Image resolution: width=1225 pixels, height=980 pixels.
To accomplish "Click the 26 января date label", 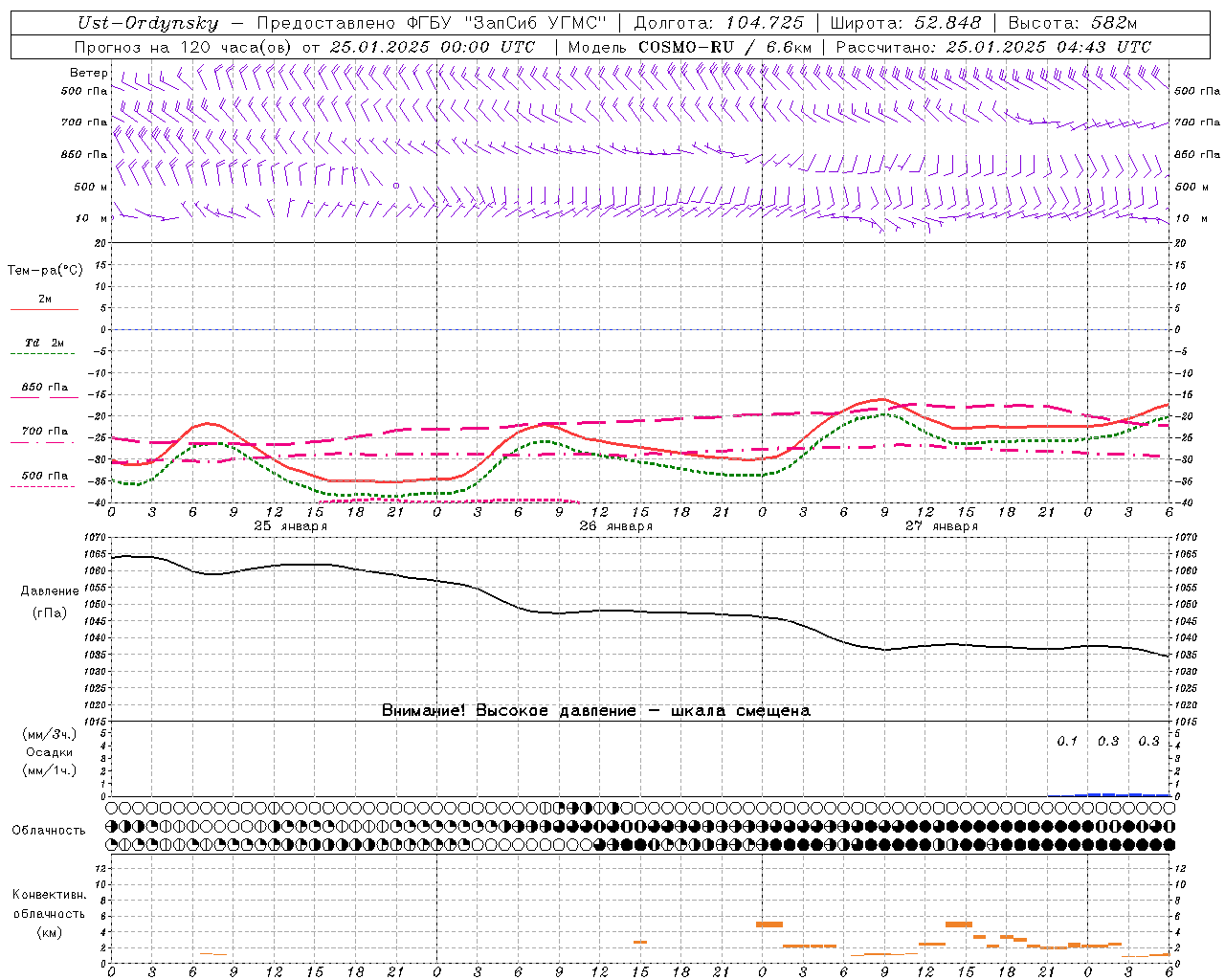I will (615, 526).
